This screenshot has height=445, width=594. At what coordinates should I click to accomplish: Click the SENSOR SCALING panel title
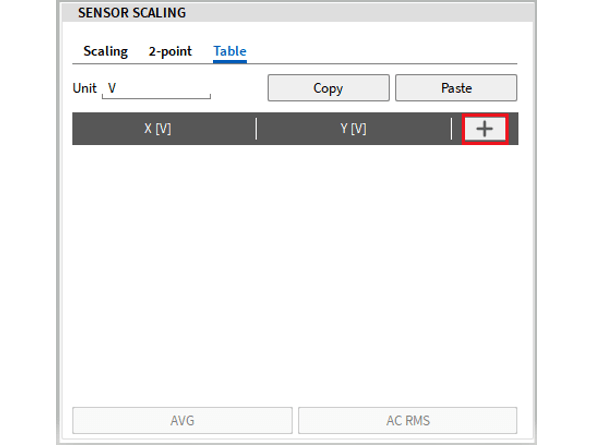click(x=132, y=13)
